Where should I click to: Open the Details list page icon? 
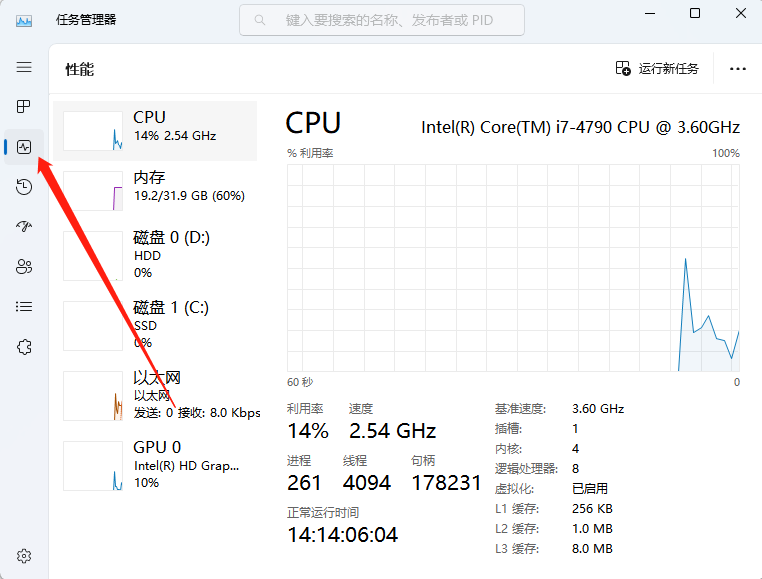pyautogui.click(x=24, y=307)
